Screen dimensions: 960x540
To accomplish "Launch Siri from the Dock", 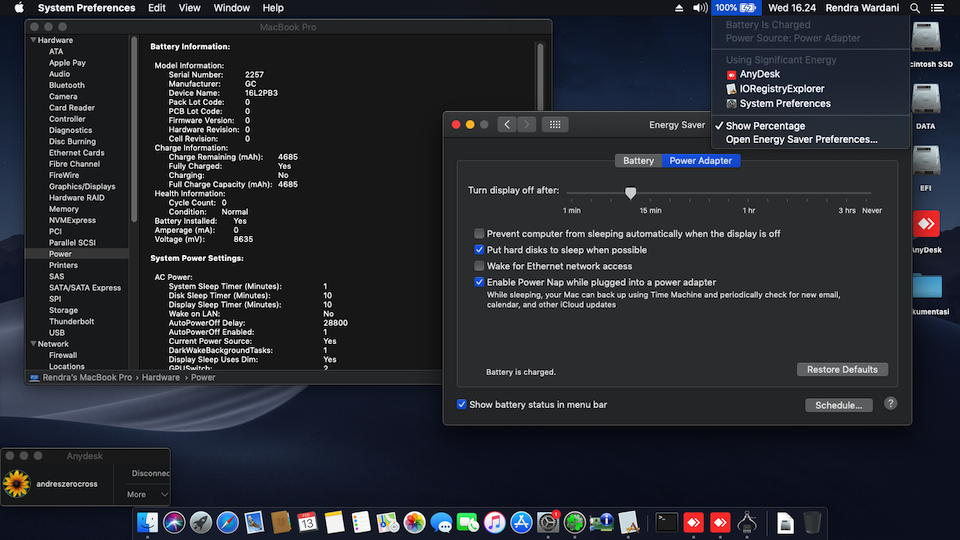I will tap(174, 522).
